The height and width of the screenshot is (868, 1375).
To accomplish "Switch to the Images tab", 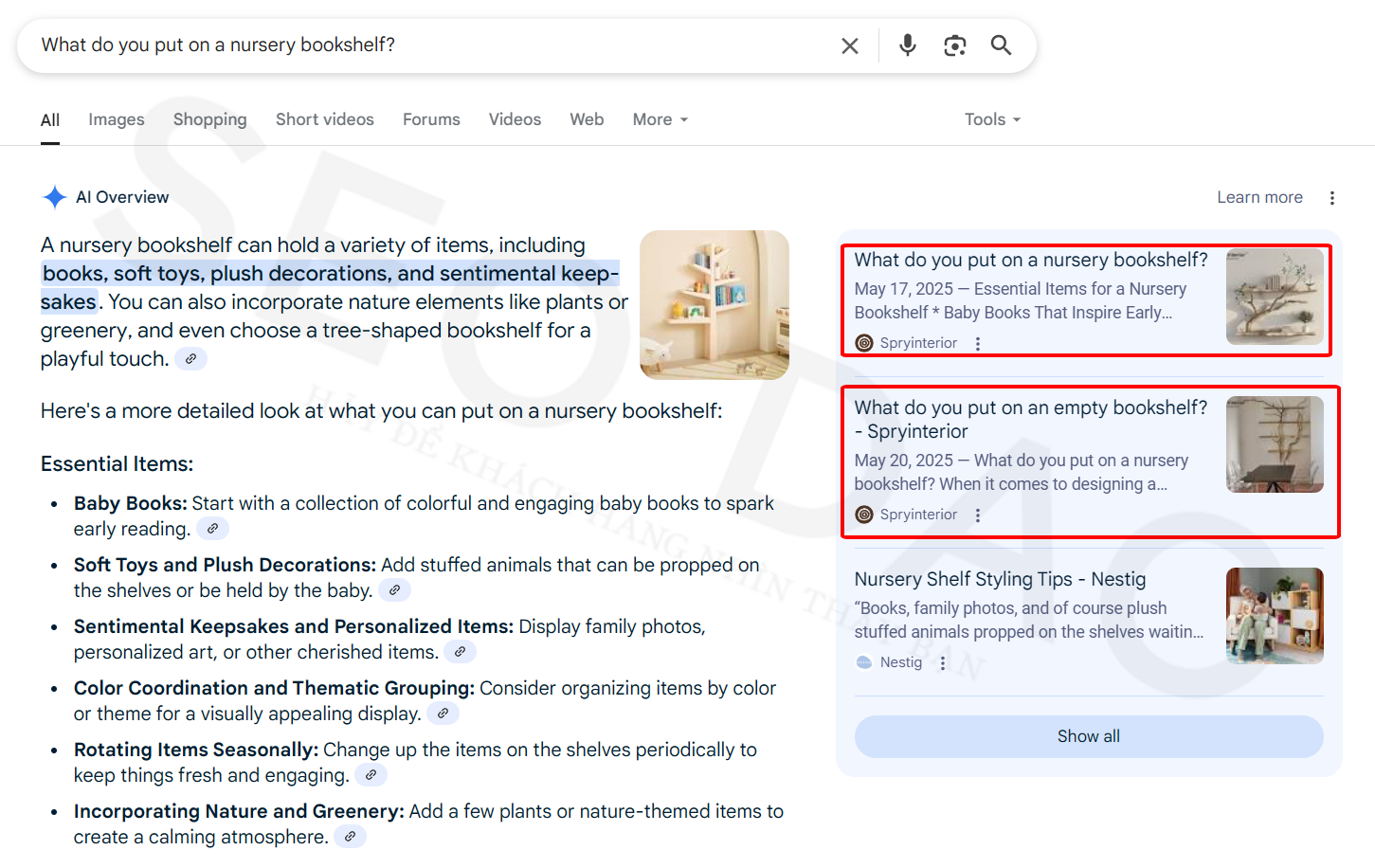I will coord(117,119).
